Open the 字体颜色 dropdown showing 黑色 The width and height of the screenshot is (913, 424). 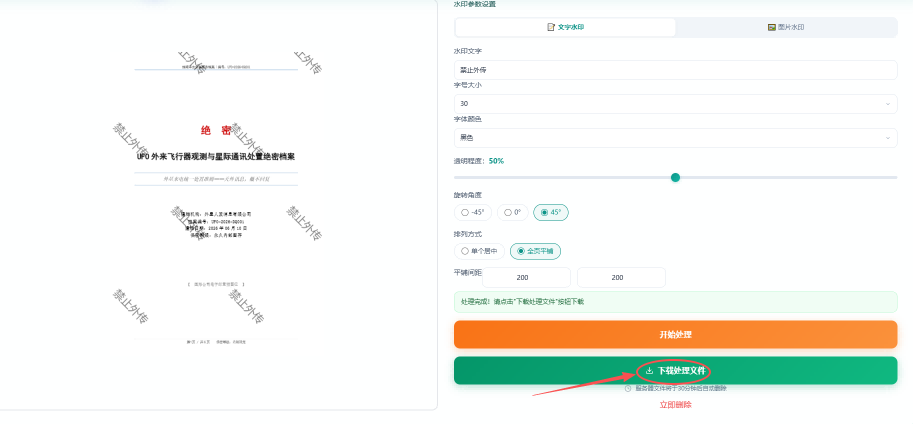point(675,138)
